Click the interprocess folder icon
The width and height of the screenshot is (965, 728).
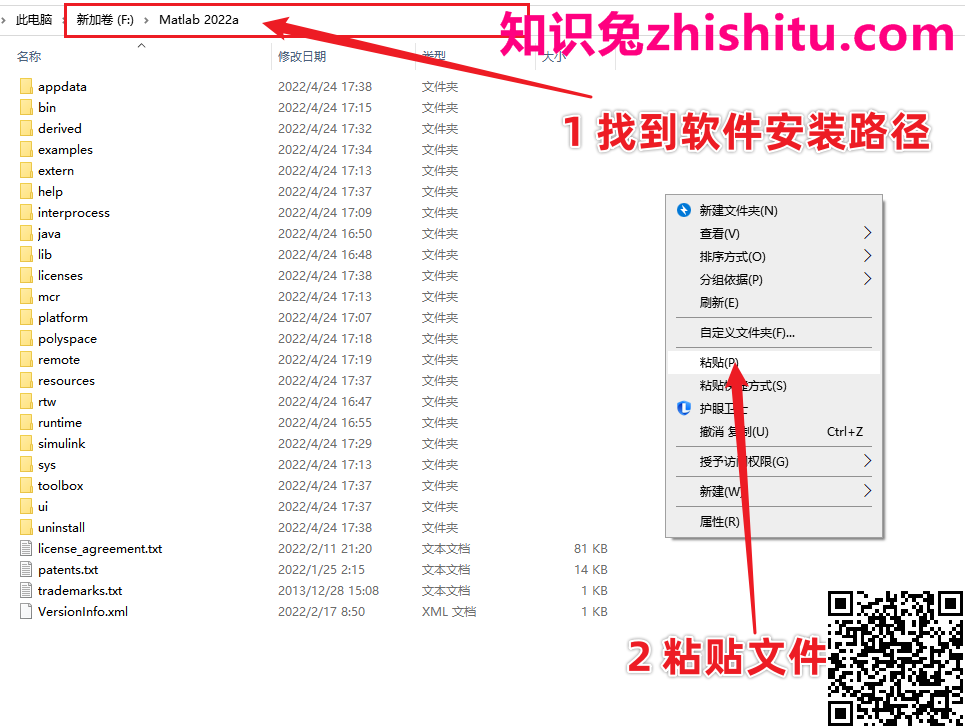coord(26,212)
